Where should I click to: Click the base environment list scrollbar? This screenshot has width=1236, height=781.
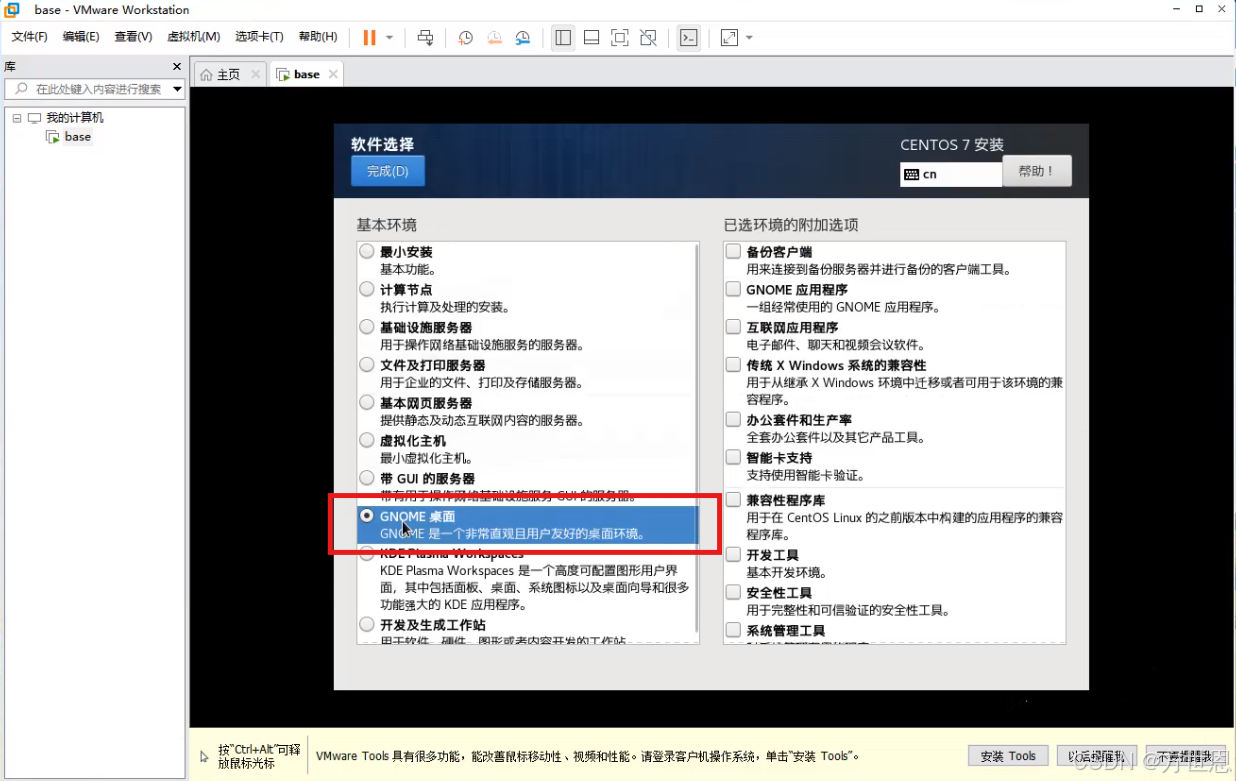click(x=698, y=438)
